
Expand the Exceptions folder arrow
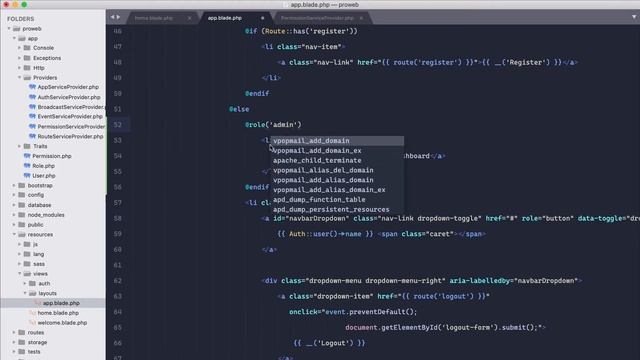click(x=19, y=58)
